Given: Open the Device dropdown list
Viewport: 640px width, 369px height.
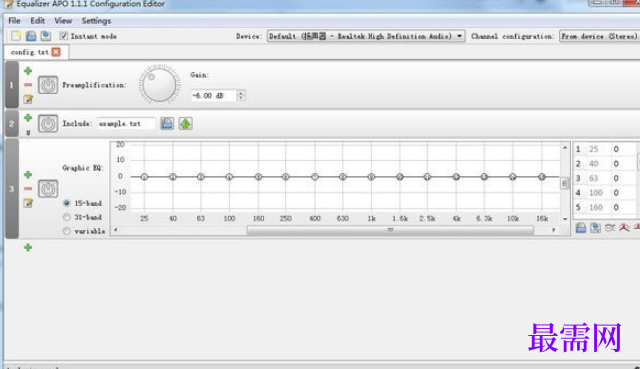Looking at the screenshot, I should 366,36.
